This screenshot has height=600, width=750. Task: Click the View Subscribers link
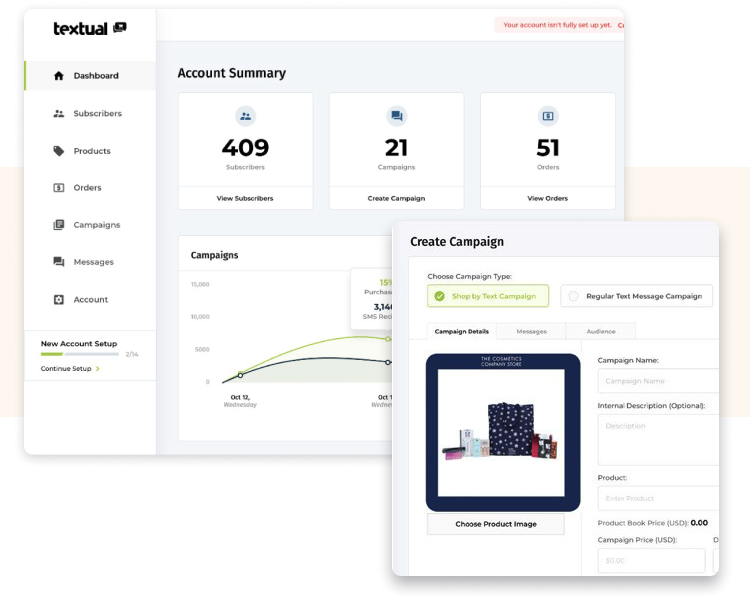pos(245,198)
